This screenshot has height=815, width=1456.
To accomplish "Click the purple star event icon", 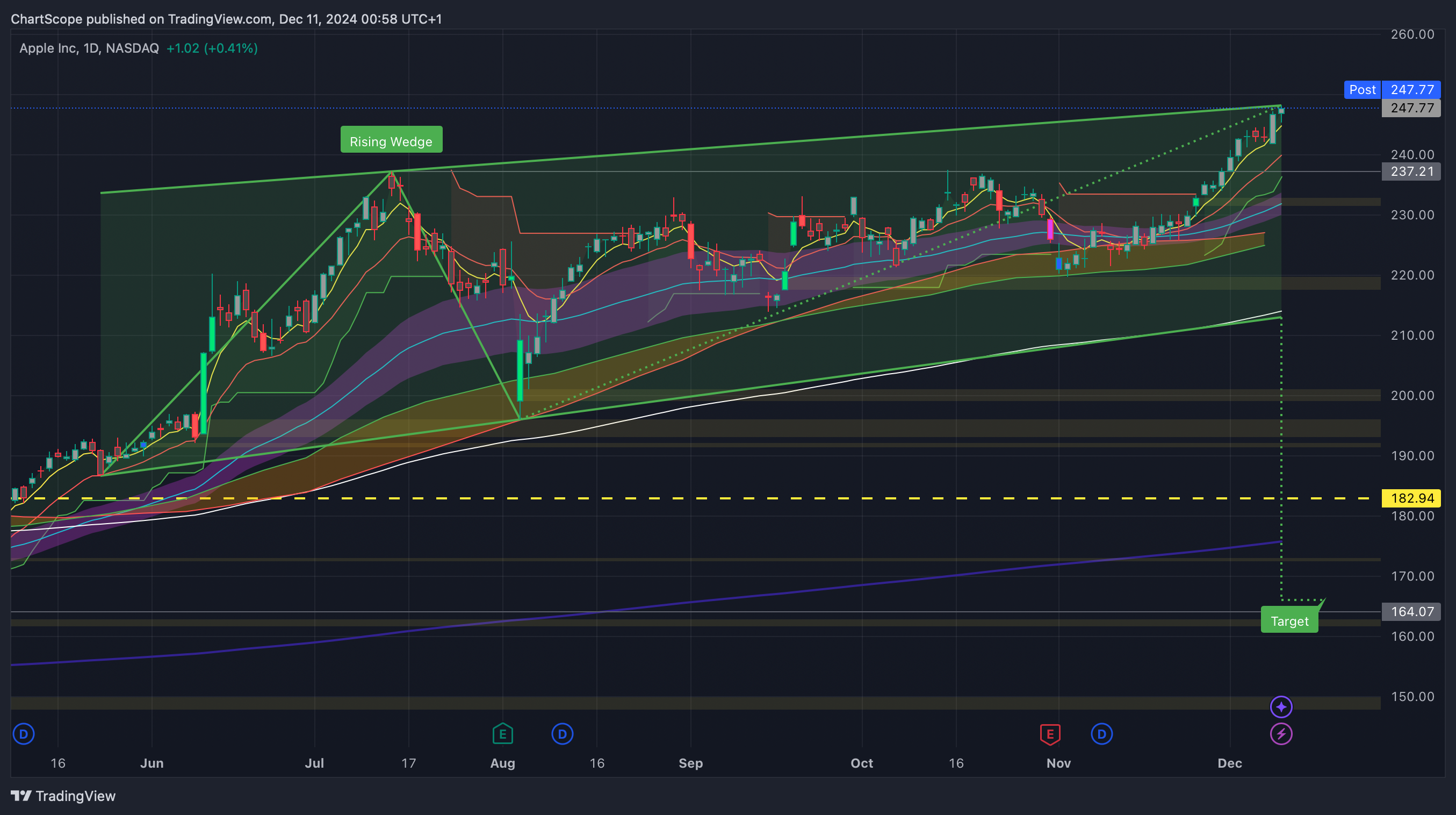I will 1281,706.
